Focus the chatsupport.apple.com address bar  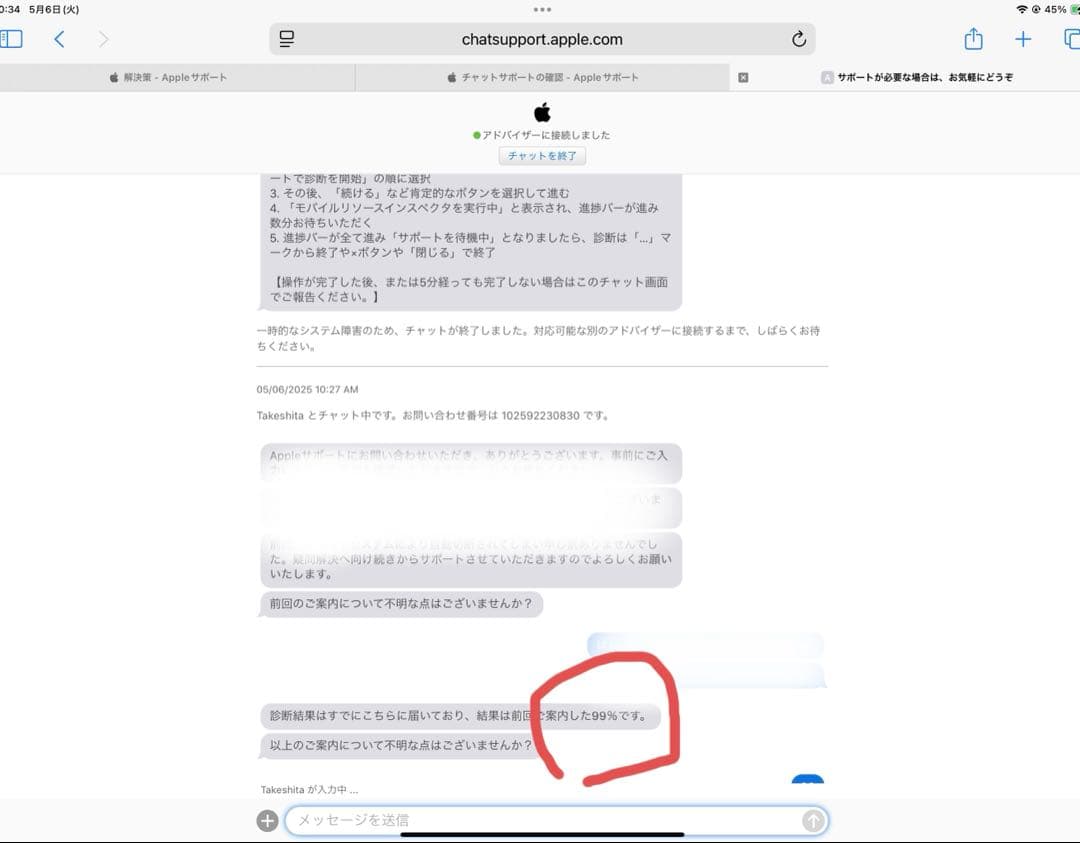[x=542, y=39]
